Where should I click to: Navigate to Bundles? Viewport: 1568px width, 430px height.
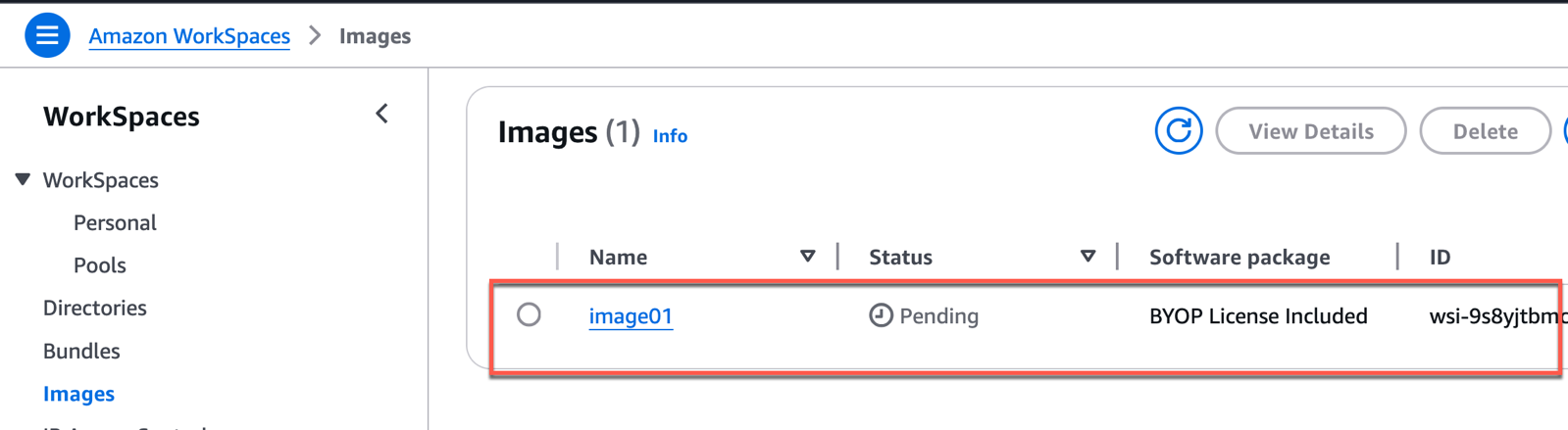click(81, 351)
